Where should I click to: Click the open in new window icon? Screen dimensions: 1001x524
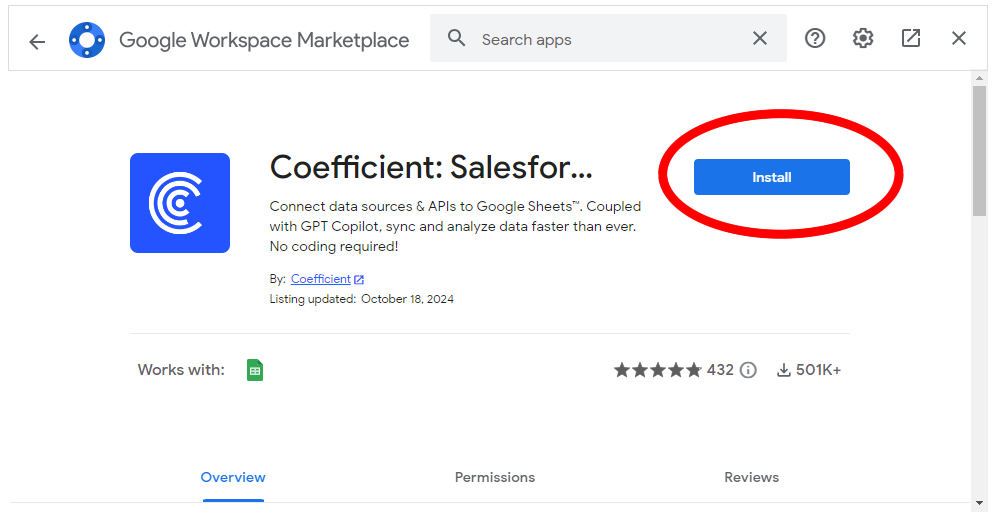coord(911,39)
